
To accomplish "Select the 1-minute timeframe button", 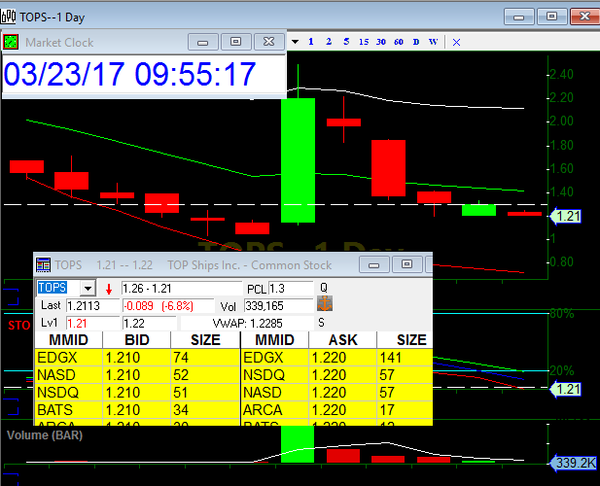I will coord(311,42).
